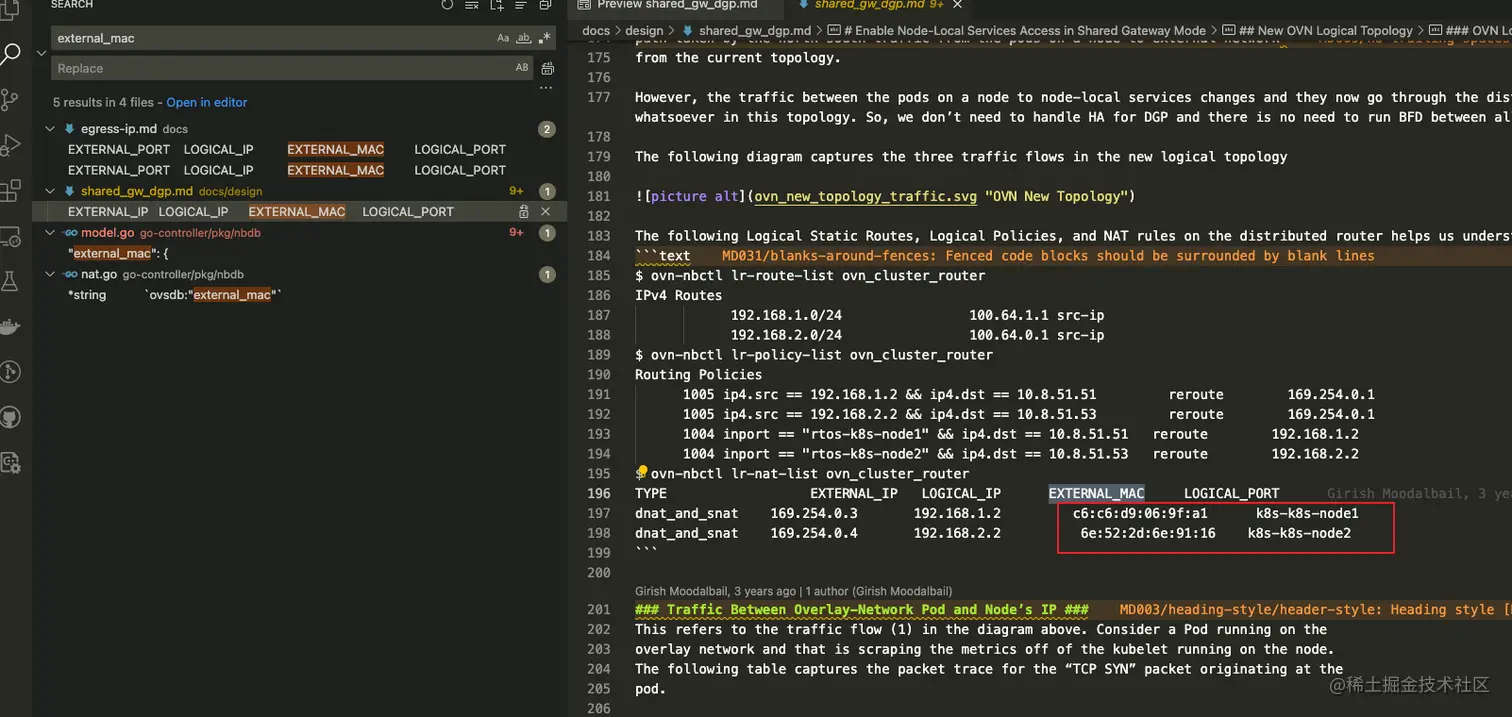Click '5 results in 4 files' summary
Image resolution: width=1512 pixels, height=717 pixels.
(106, 103)
